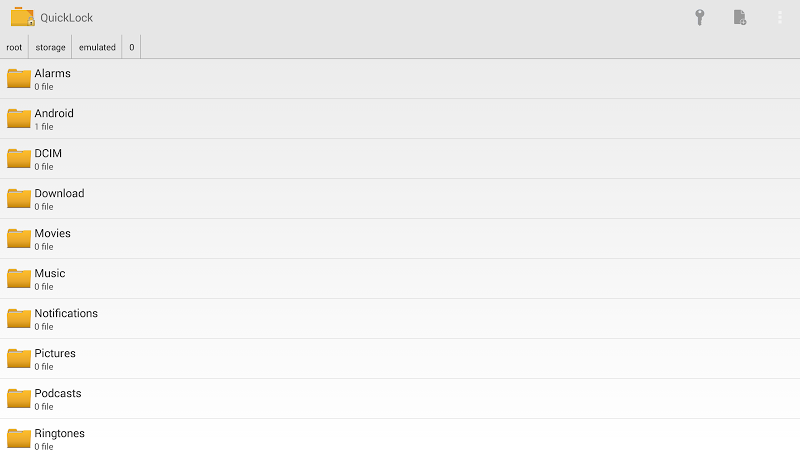800x454 pixels.
Task: Click the QuickLock title text
Action: tap(66, 18)
